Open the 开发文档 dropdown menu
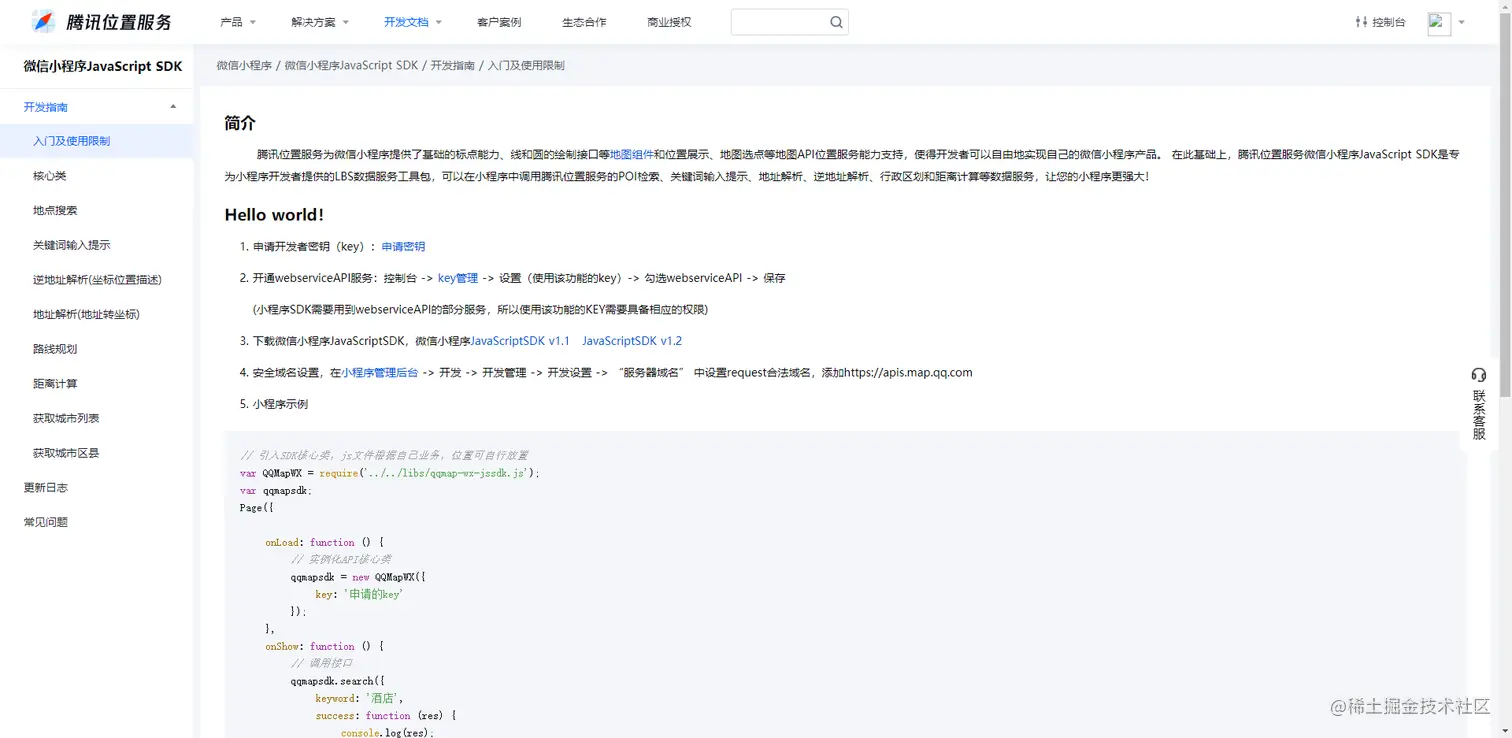 (413, 22)
